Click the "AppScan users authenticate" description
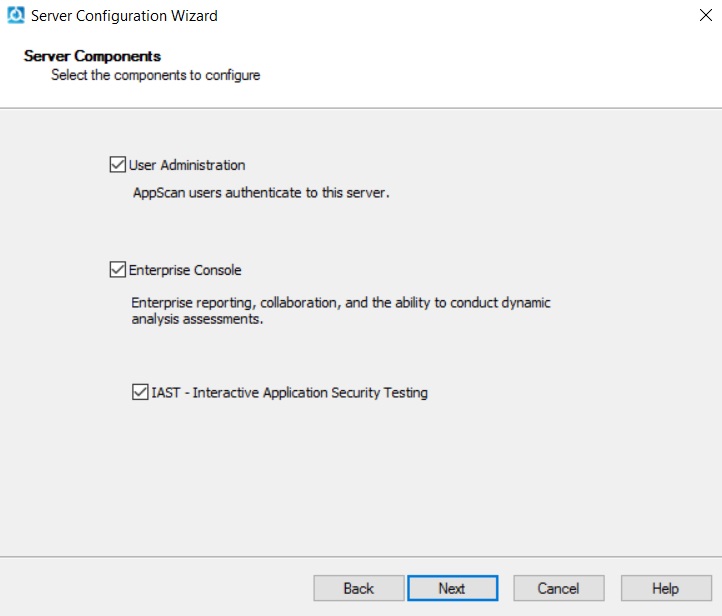 coord(261,193)
